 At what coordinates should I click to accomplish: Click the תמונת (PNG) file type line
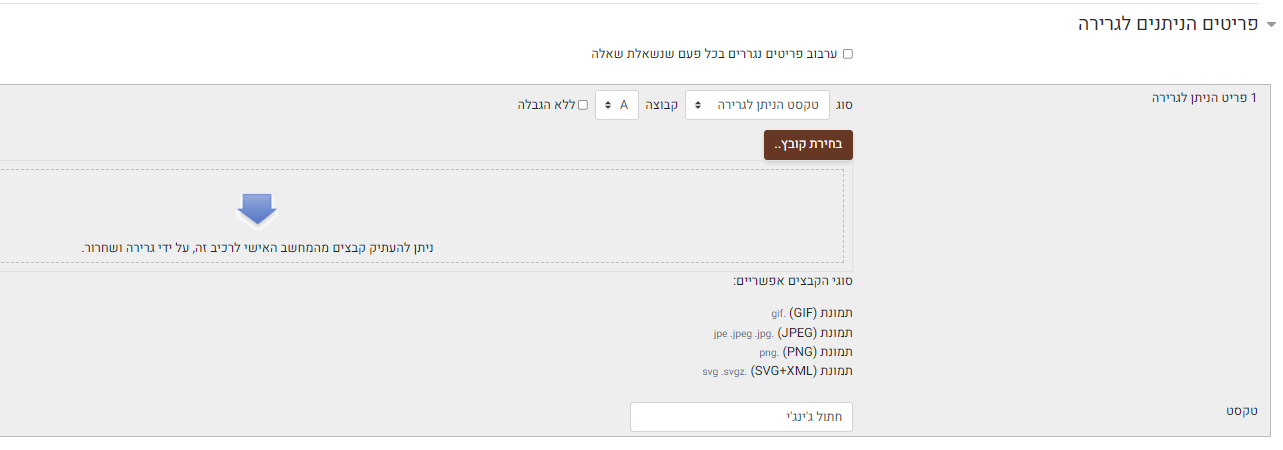click(x=806, y=352)
